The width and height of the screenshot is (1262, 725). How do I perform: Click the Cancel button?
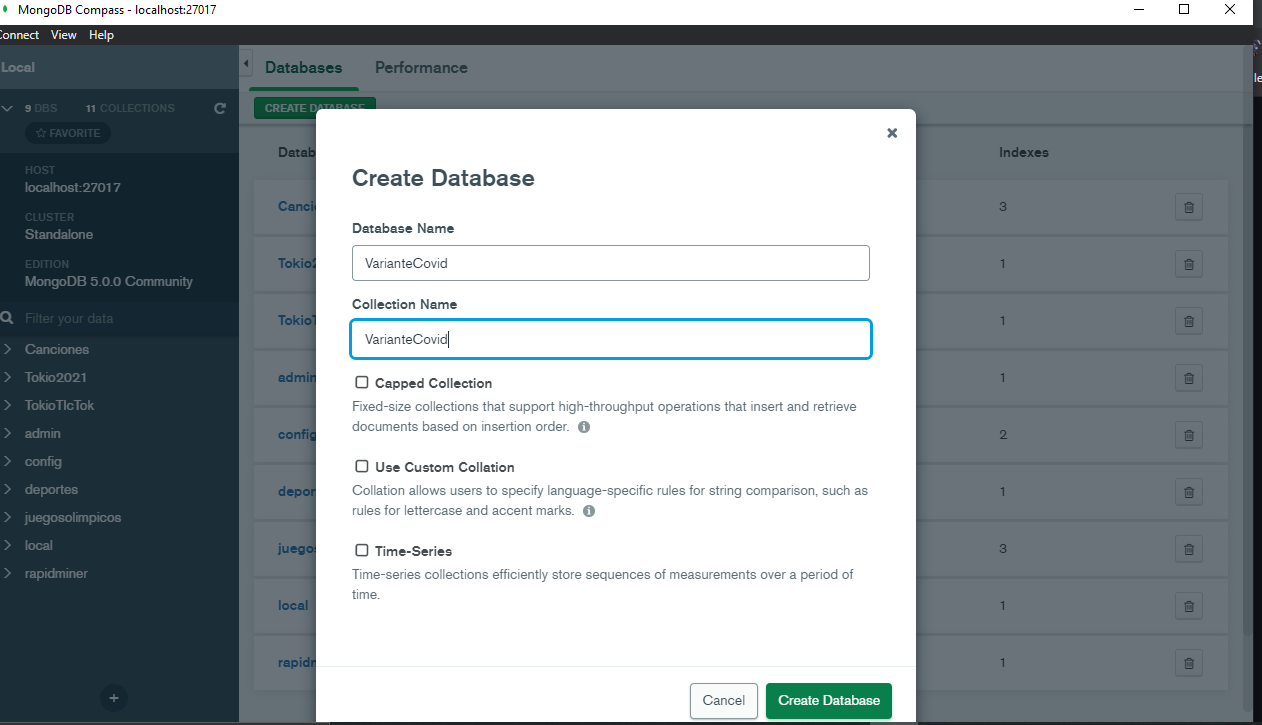tap(723, 700)
